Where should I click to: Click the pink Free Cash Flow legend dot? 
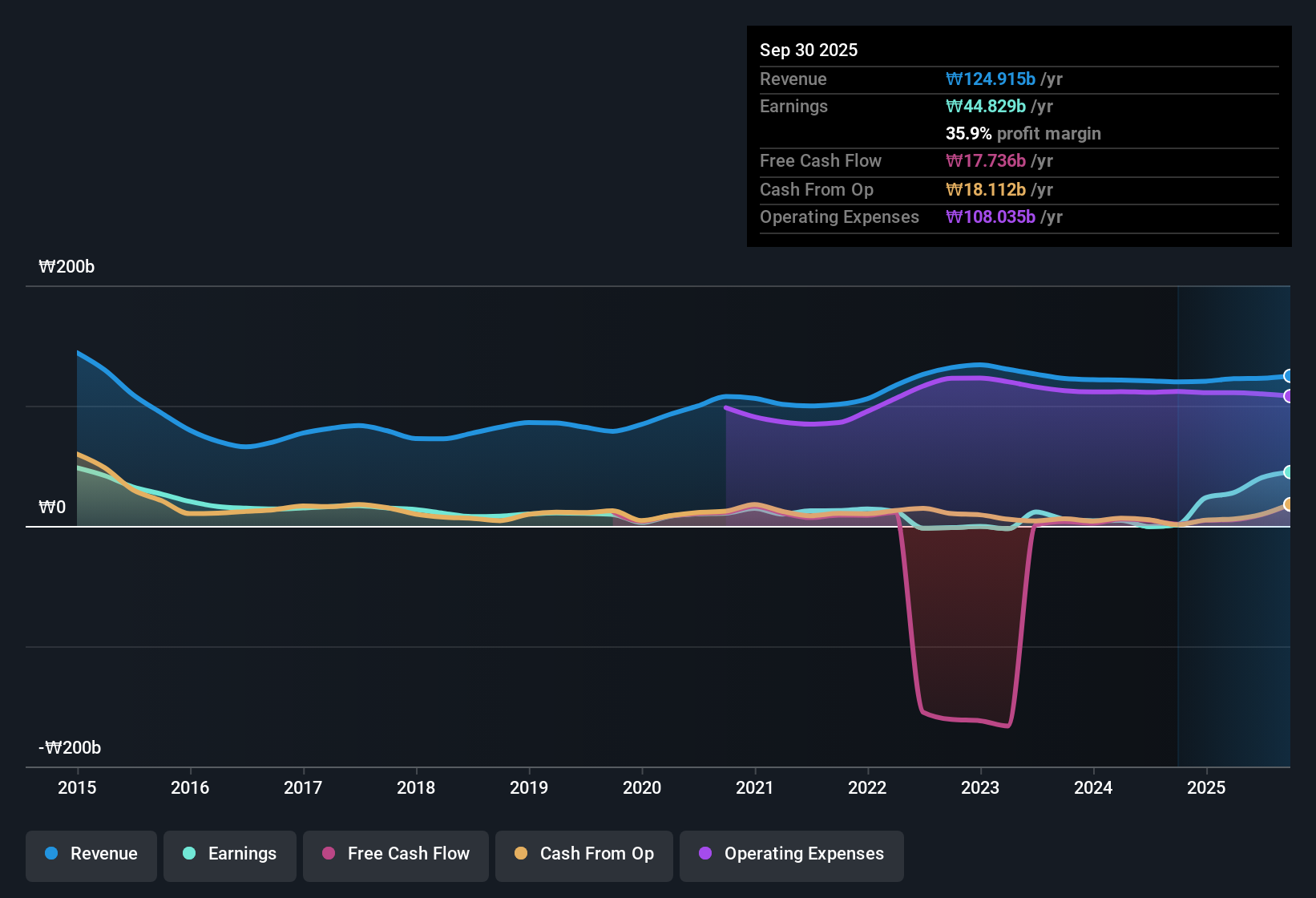point(328,854)
